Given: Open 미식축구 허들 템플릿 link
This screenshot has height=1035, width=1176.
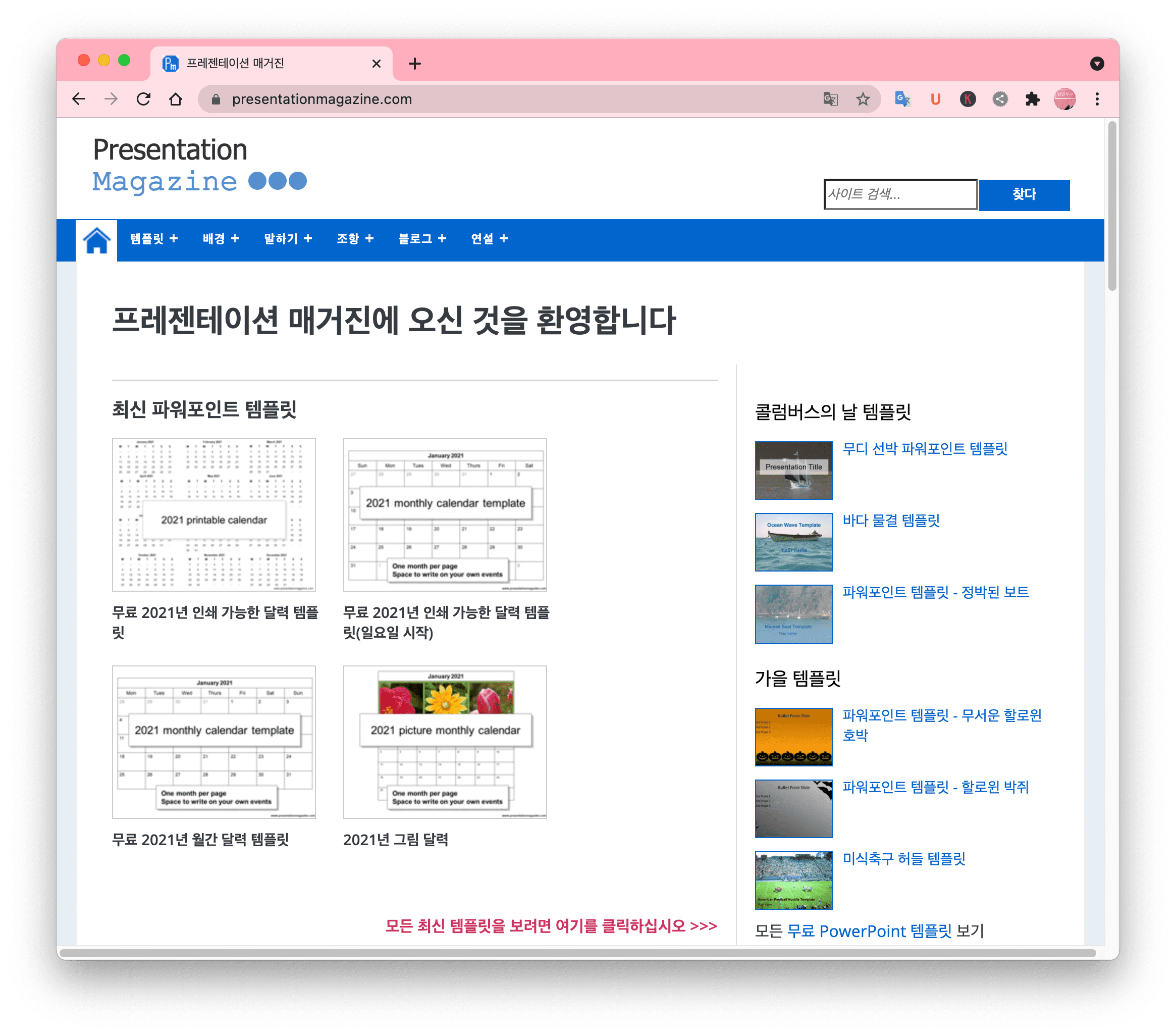Looking at the screenshot, I should [x=903, y=858].
